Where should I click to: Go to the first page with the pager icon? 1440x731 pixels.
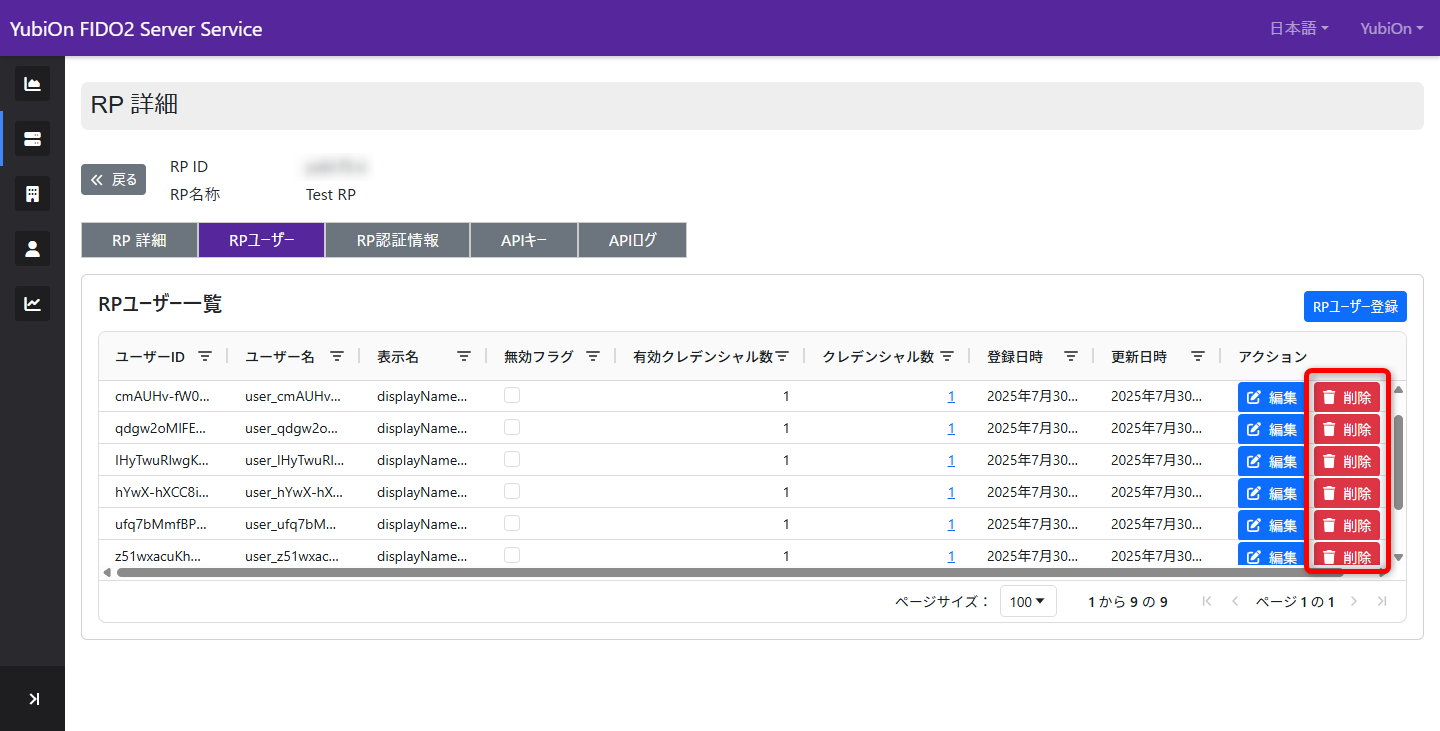pyautogui.click(x=1207, y=601)
